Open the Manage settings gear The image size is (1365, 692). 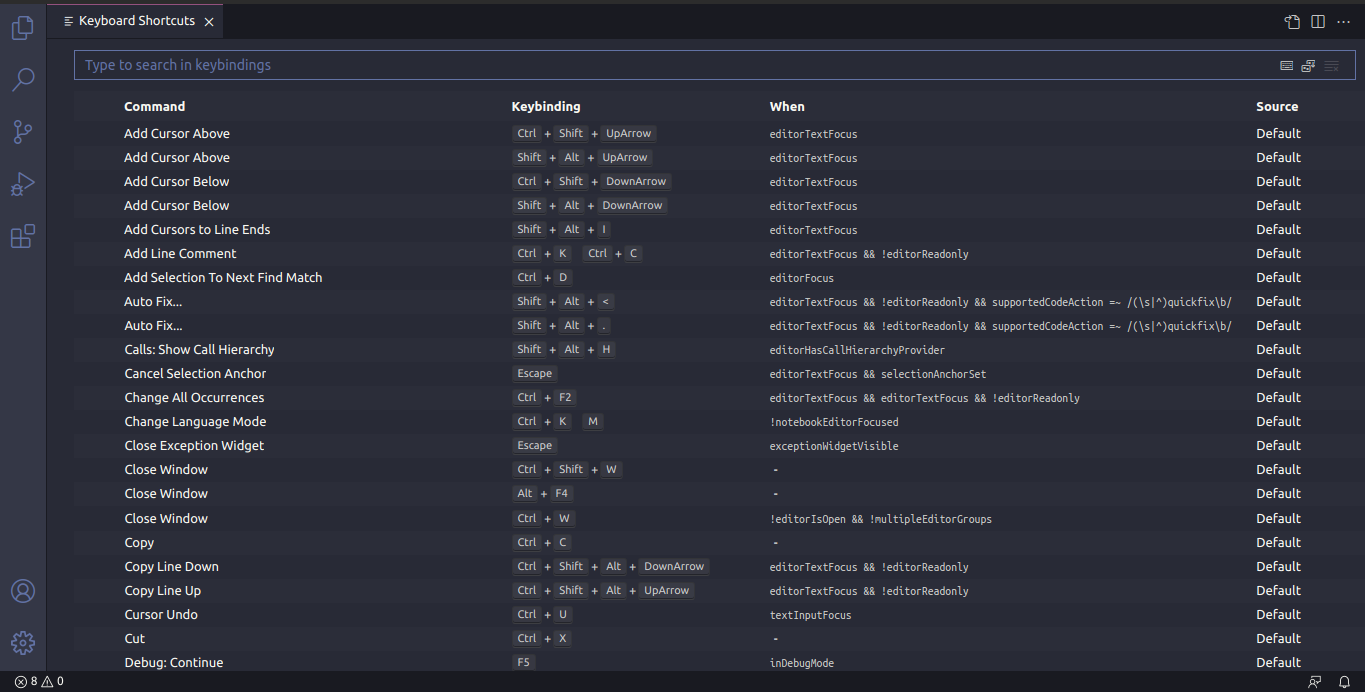[22, 643]
